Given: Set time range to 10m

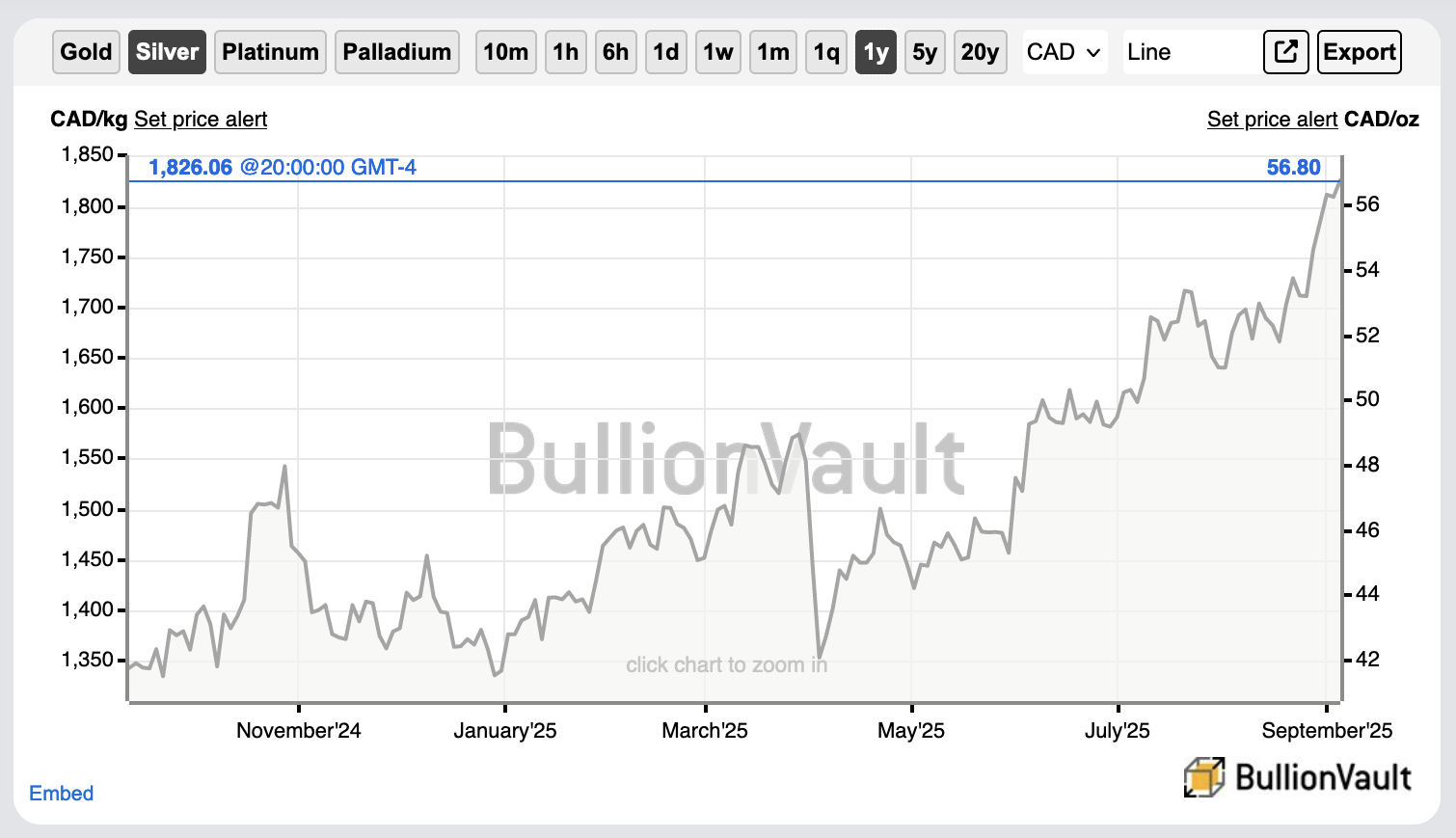Looking at the screenshot, I should point(506,52).
